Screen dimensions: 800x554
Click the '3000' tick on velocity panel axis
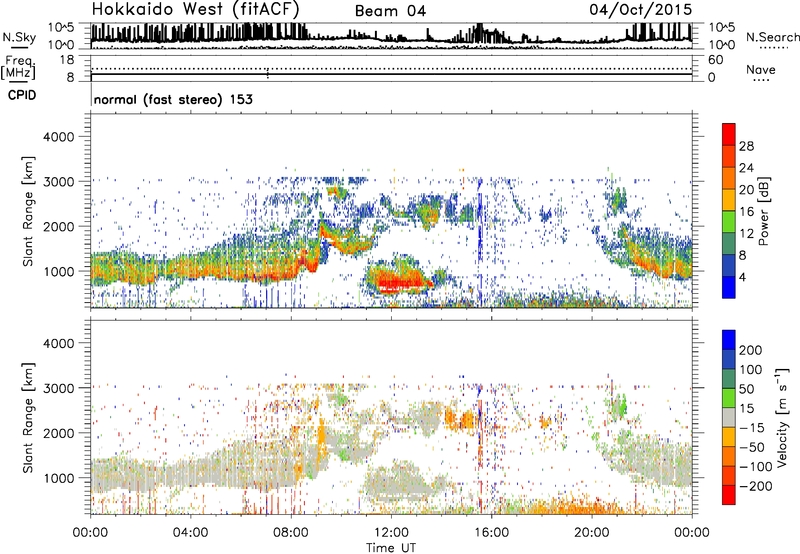pyautogui.click(x=58, y=388)
